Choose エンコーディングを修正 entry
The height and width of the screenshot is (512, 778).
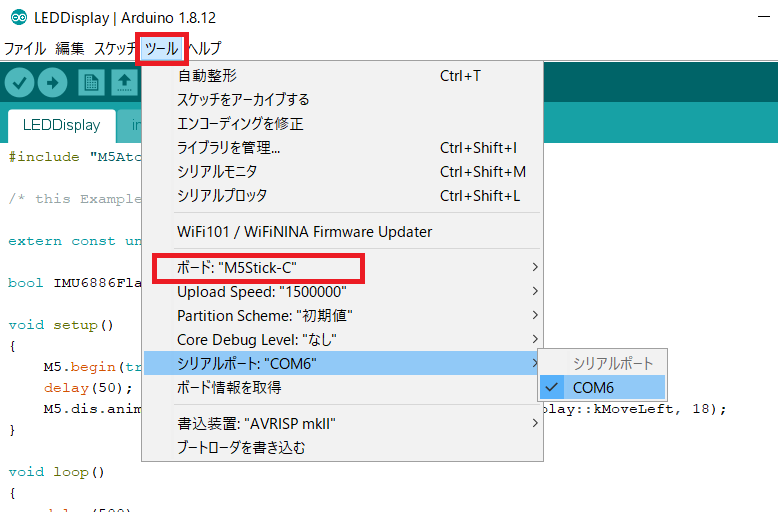342,124
